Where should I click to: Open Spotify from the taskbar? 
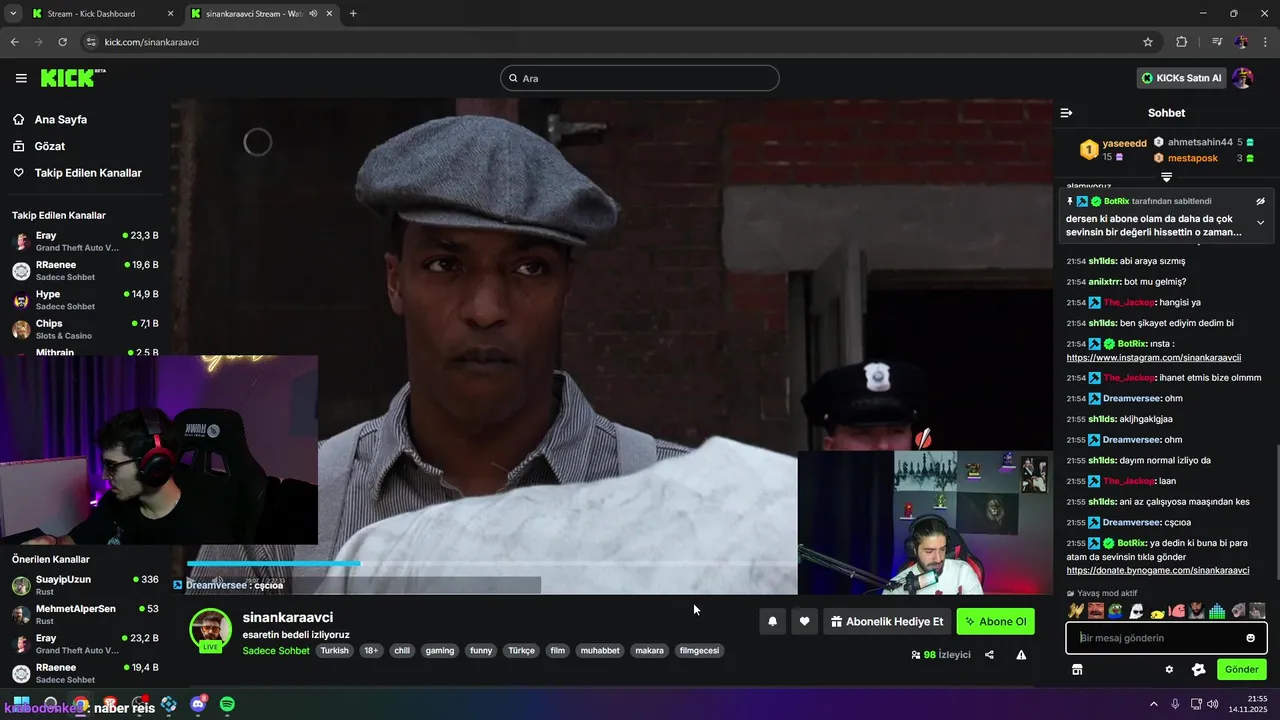point(227,705)
